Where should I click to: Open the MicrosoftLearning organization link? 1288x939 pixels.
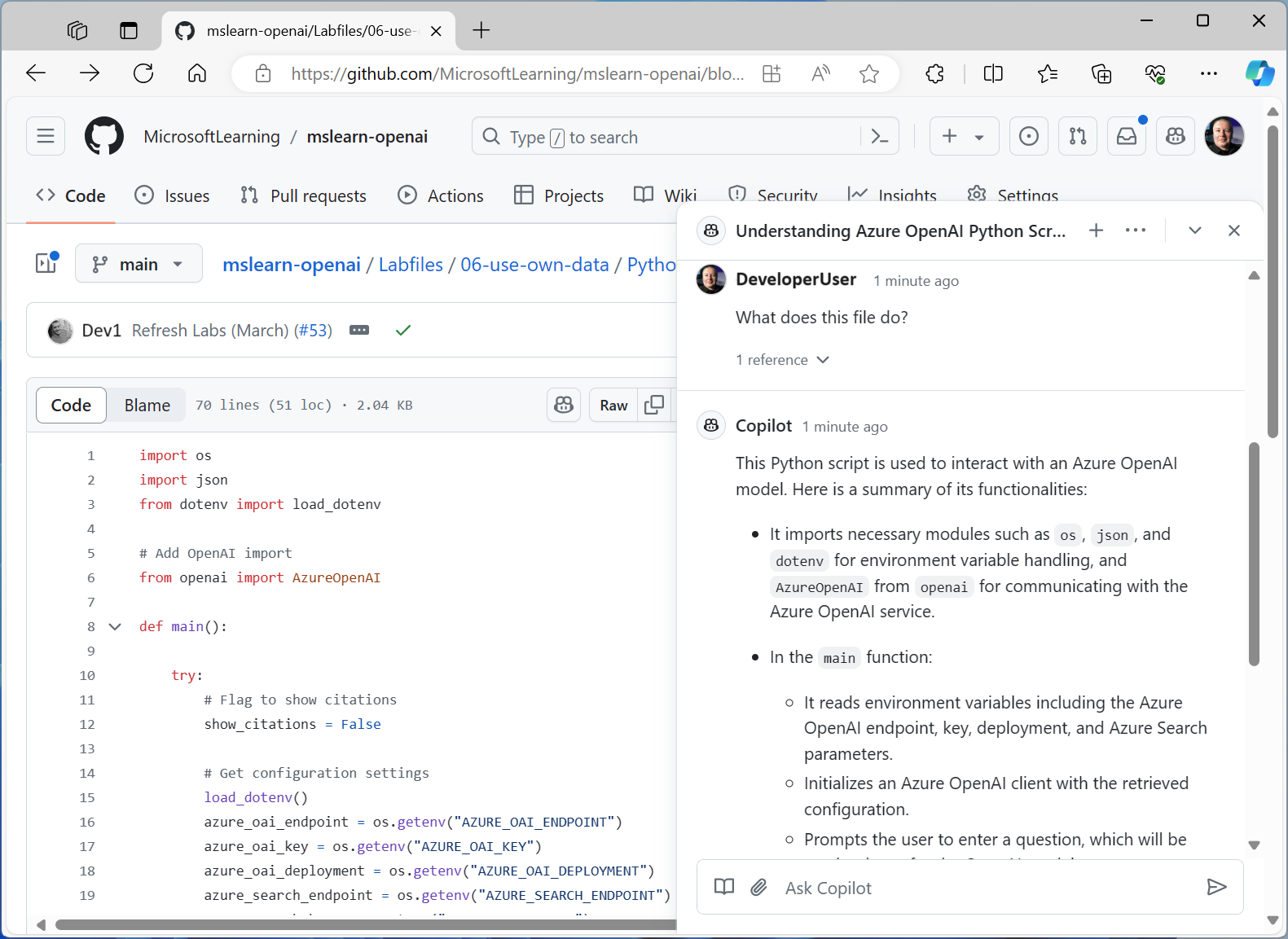(x=212, y=136)
